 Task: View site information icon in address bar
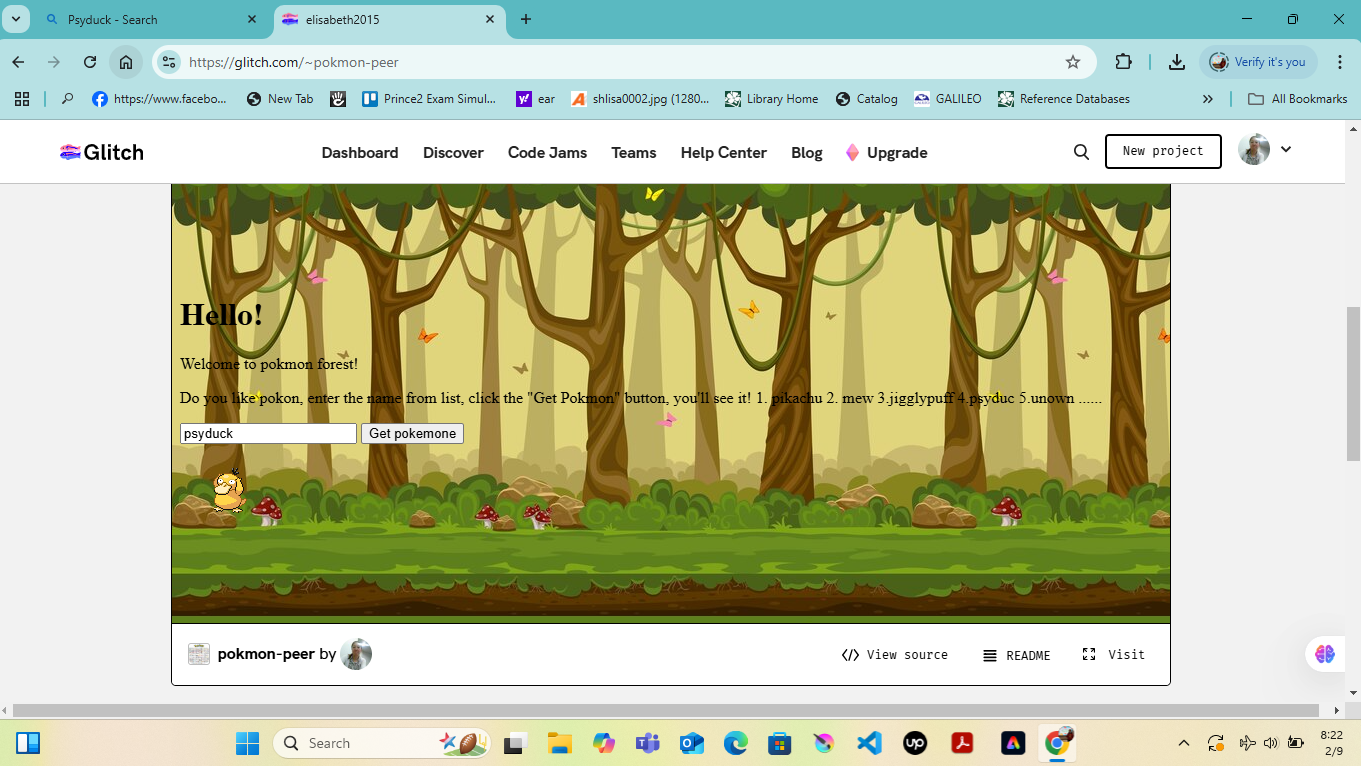[169, 62]
